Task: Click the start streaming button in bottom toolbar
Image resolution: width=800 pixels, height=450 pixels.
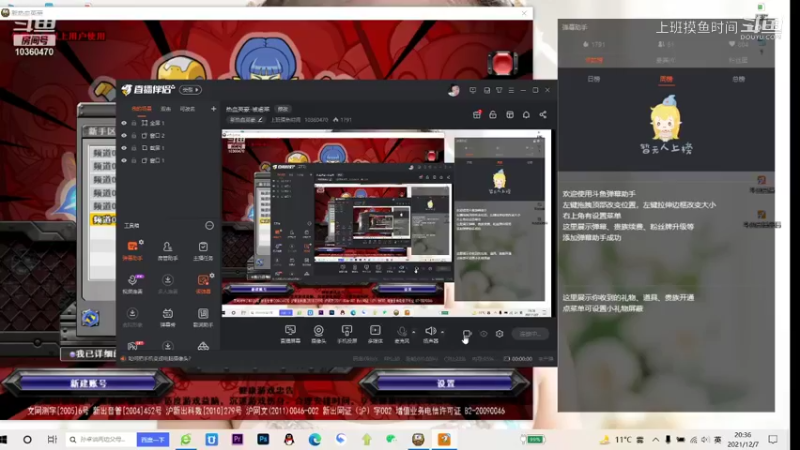Action: [530, 334]
